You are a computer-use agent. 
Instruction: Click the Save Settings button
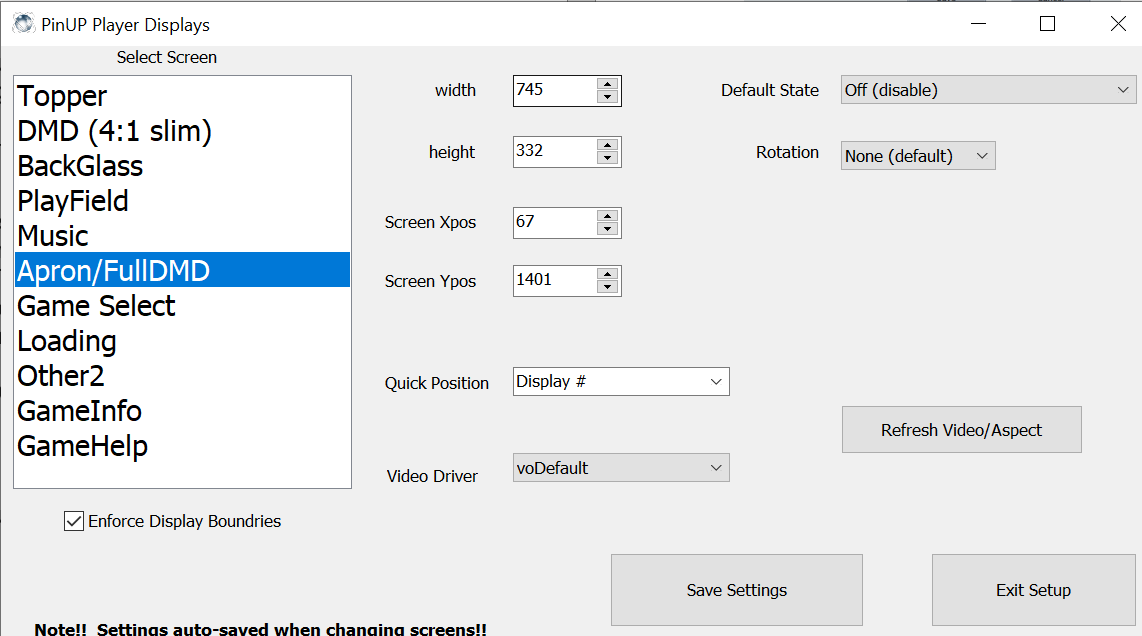(x=736, y=590)
